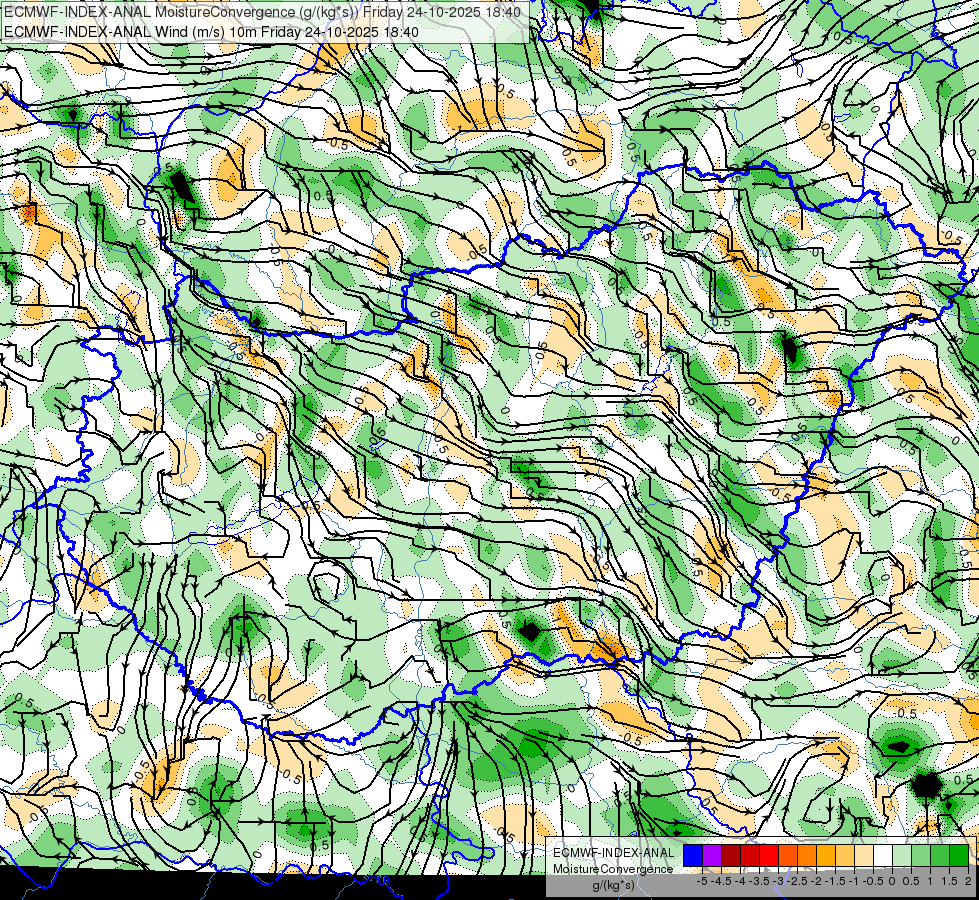The width and height of the screenshot is (979, 900).
Task: Click the legend tick value -4.5
Action: 721,881
